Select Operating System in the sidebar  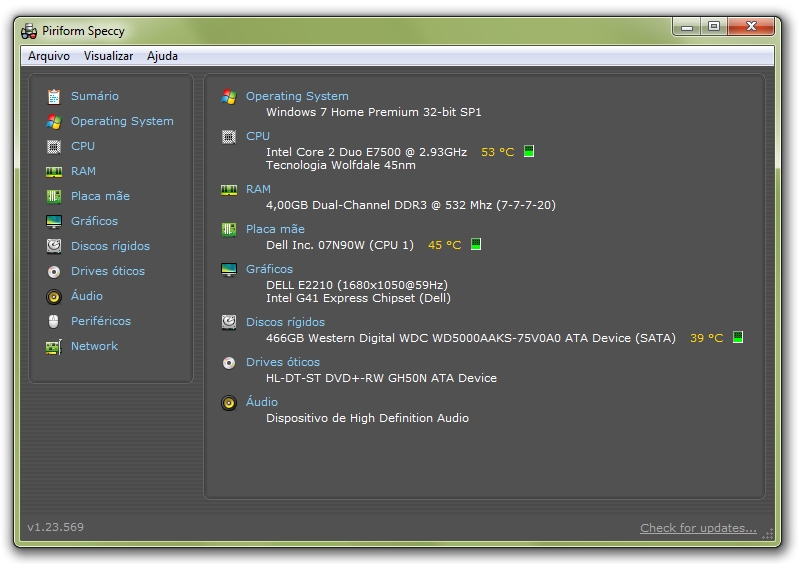(122, 121)
